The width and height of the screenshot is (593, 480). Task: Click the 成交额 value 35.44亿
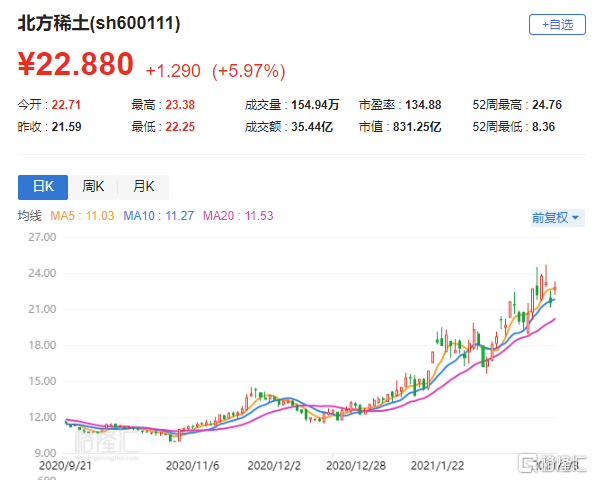312,127
